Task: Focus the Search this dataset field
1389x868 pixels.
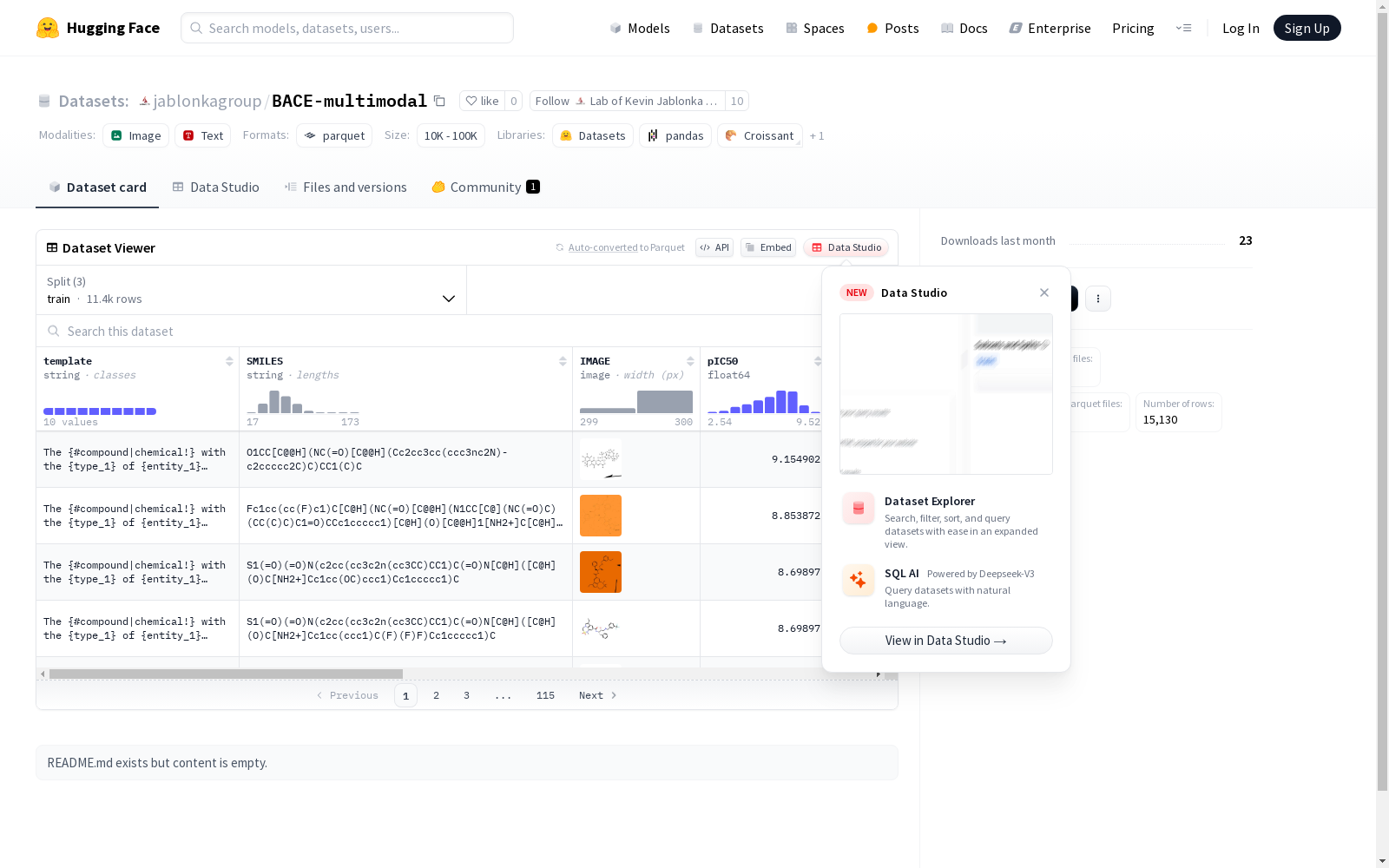Action: coord(429,331)
